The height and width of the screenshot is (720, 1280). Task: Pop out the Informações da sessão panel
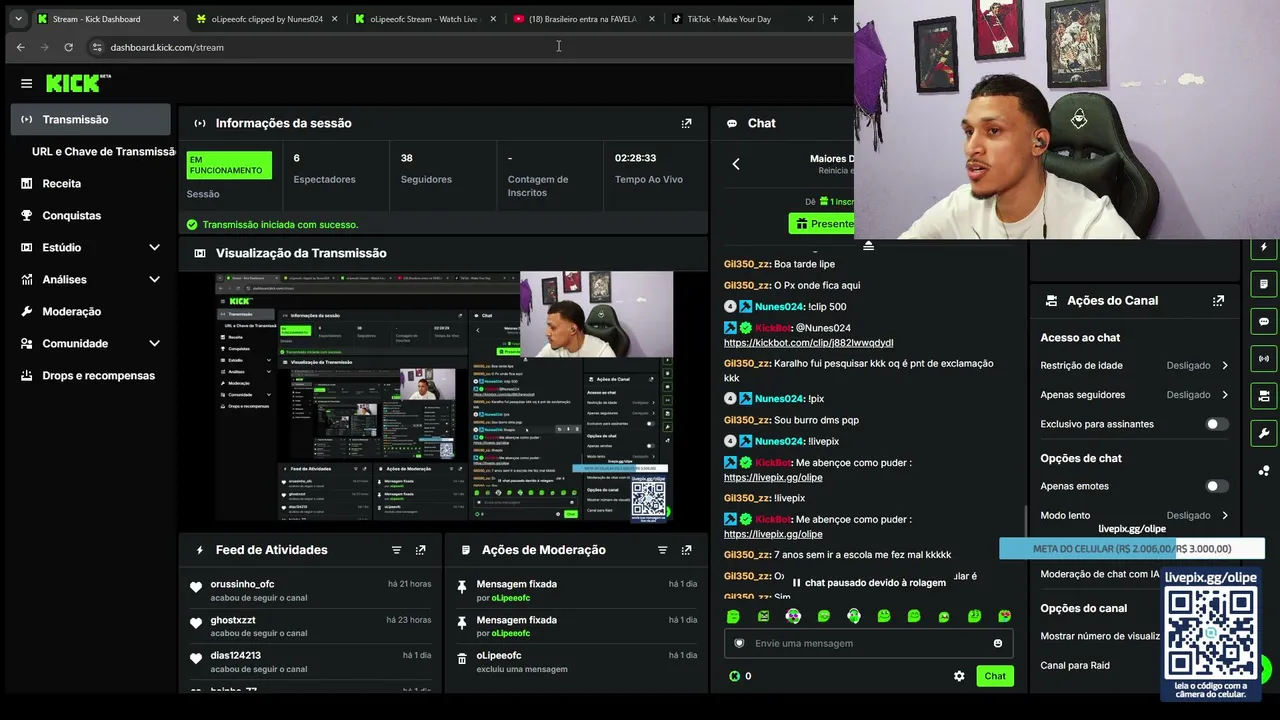pyautogui.click(x=686, y=123)
